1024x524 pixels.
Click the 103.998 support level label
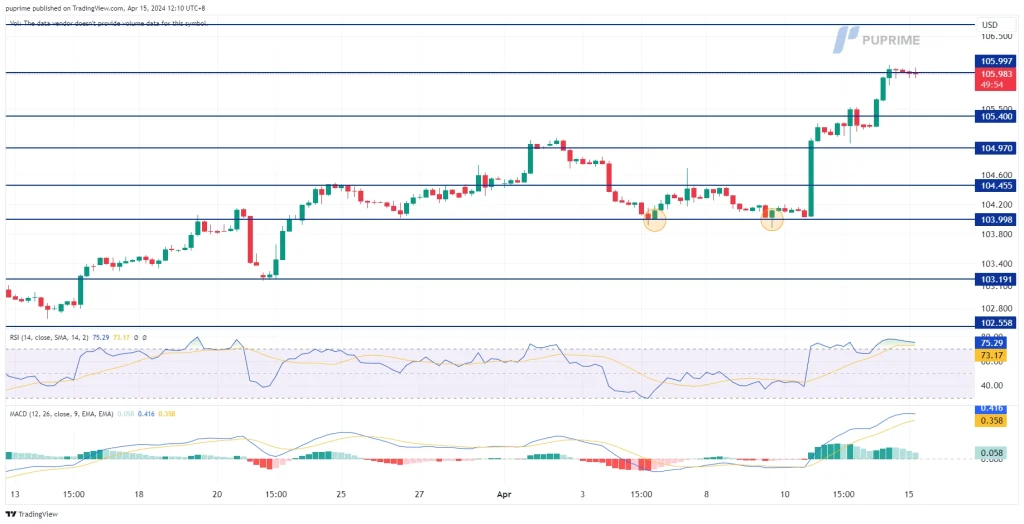(x=996, y=220)
